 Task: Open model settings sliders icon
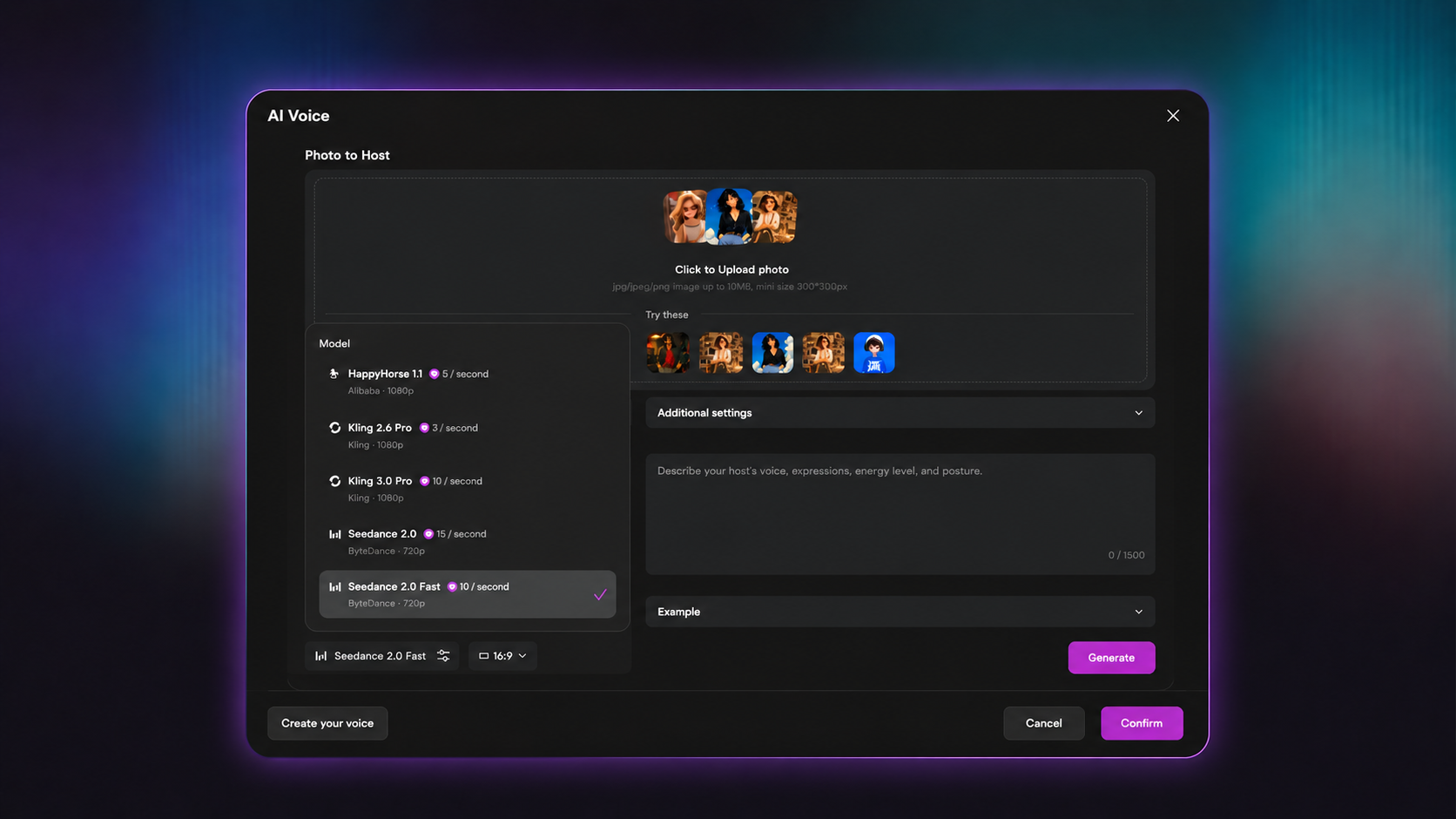(443, 656)
